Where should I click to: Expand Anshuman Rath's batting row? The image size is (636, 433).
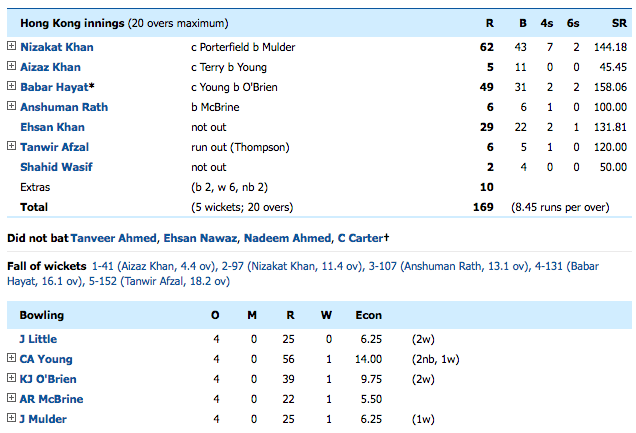click(x=11, y=107)
